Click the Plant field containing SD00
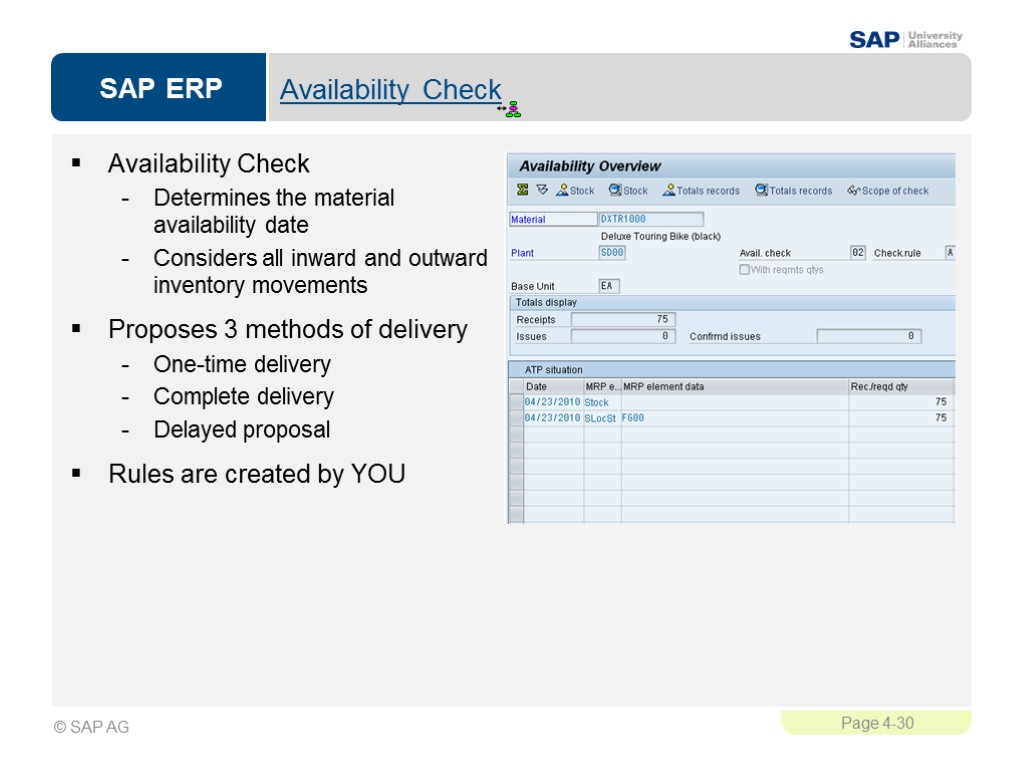This screenshot has height=768, width=1024. [x=612, y=253]
